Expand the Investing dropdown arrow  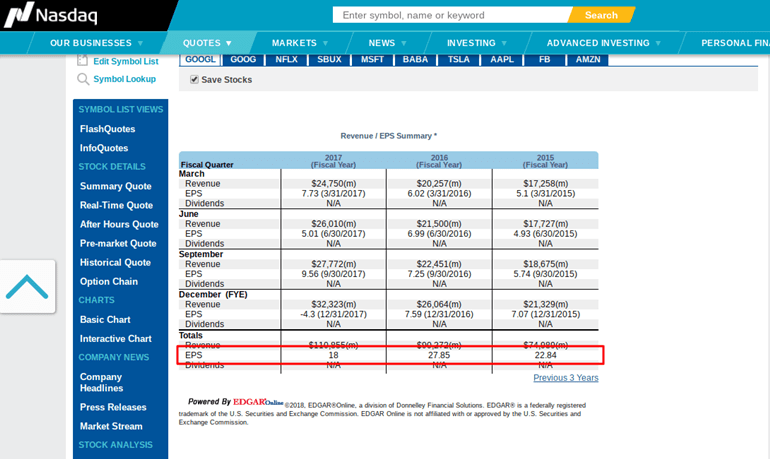coord(504,43)
